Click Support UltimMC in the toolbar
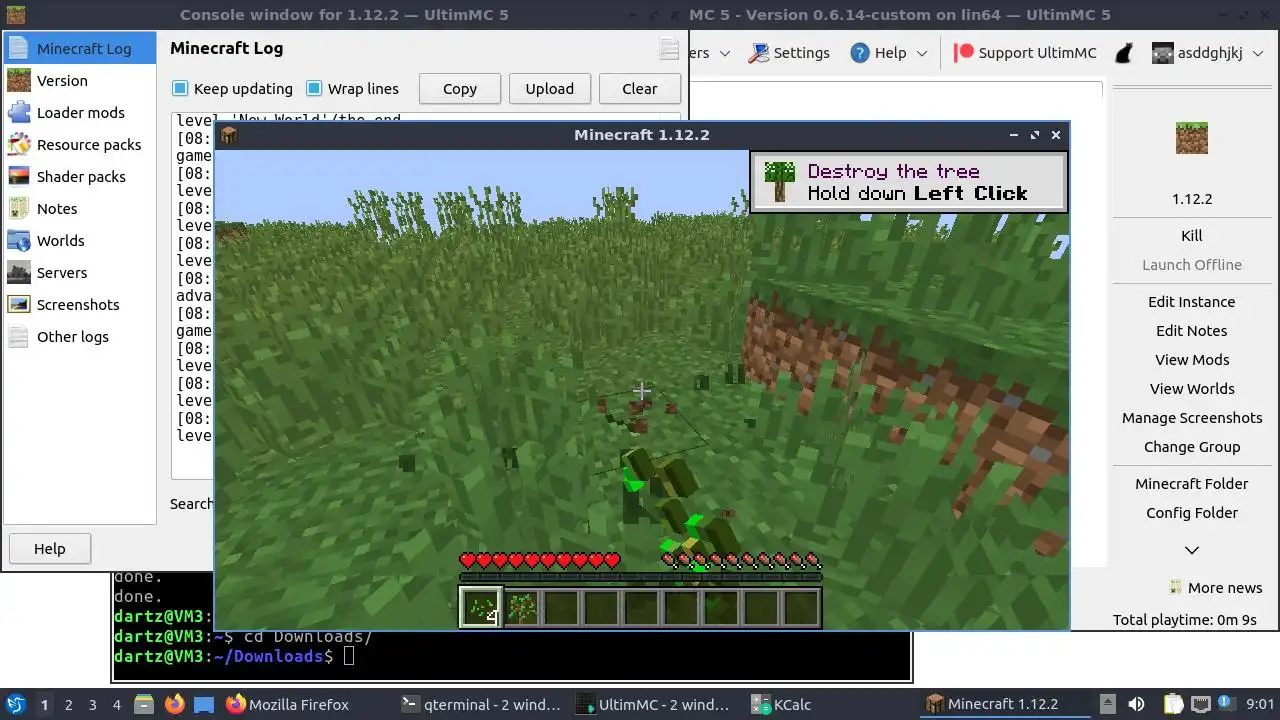The height and width of the screenshot is (720, 1280). click(x=1024, y=53)
